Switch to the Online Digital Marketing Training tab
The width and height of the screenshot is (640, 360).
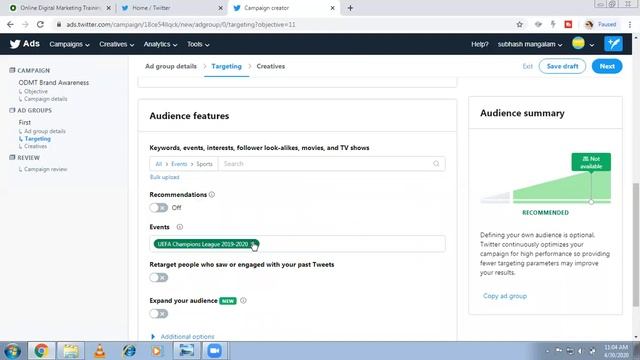point(60,8)
